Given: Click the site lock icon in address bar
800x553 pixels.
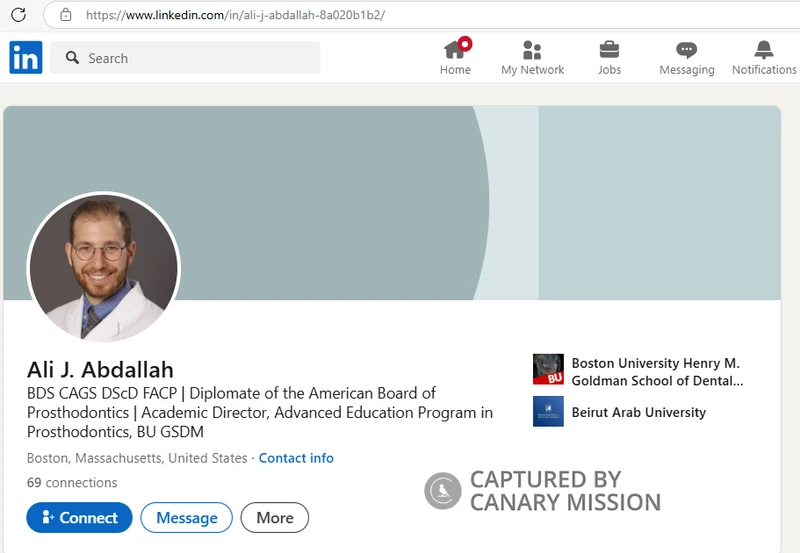Looking at the screenshot, I should point(65,15).
